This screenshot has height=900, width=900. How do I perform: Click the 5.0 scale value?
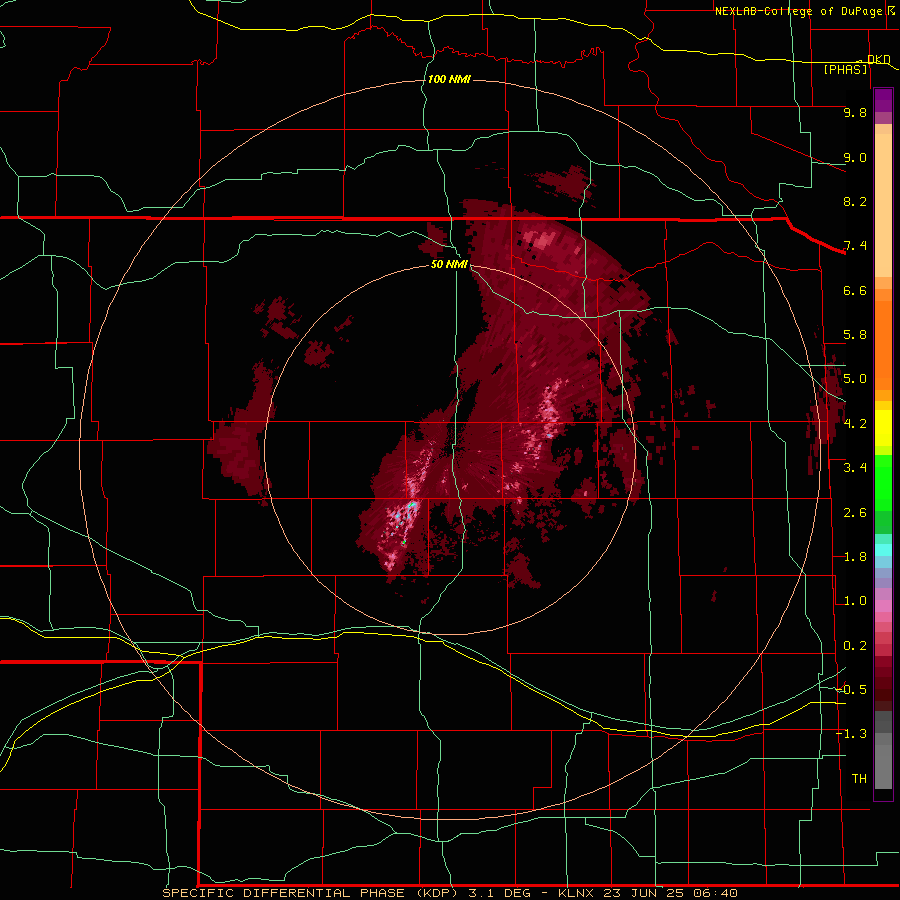point(855,379)
